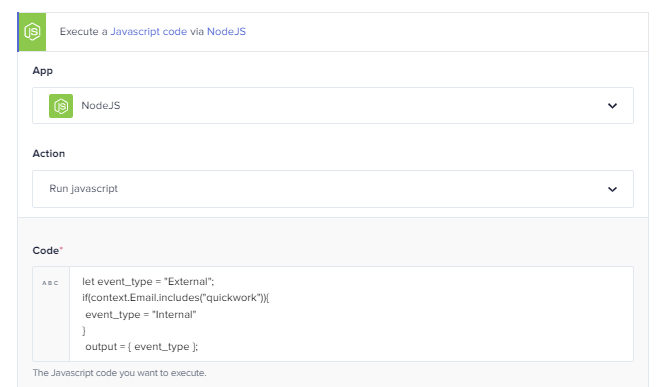Expand the App dropdown chevron
Screen dimensions: 661x387
click(612, 106)
